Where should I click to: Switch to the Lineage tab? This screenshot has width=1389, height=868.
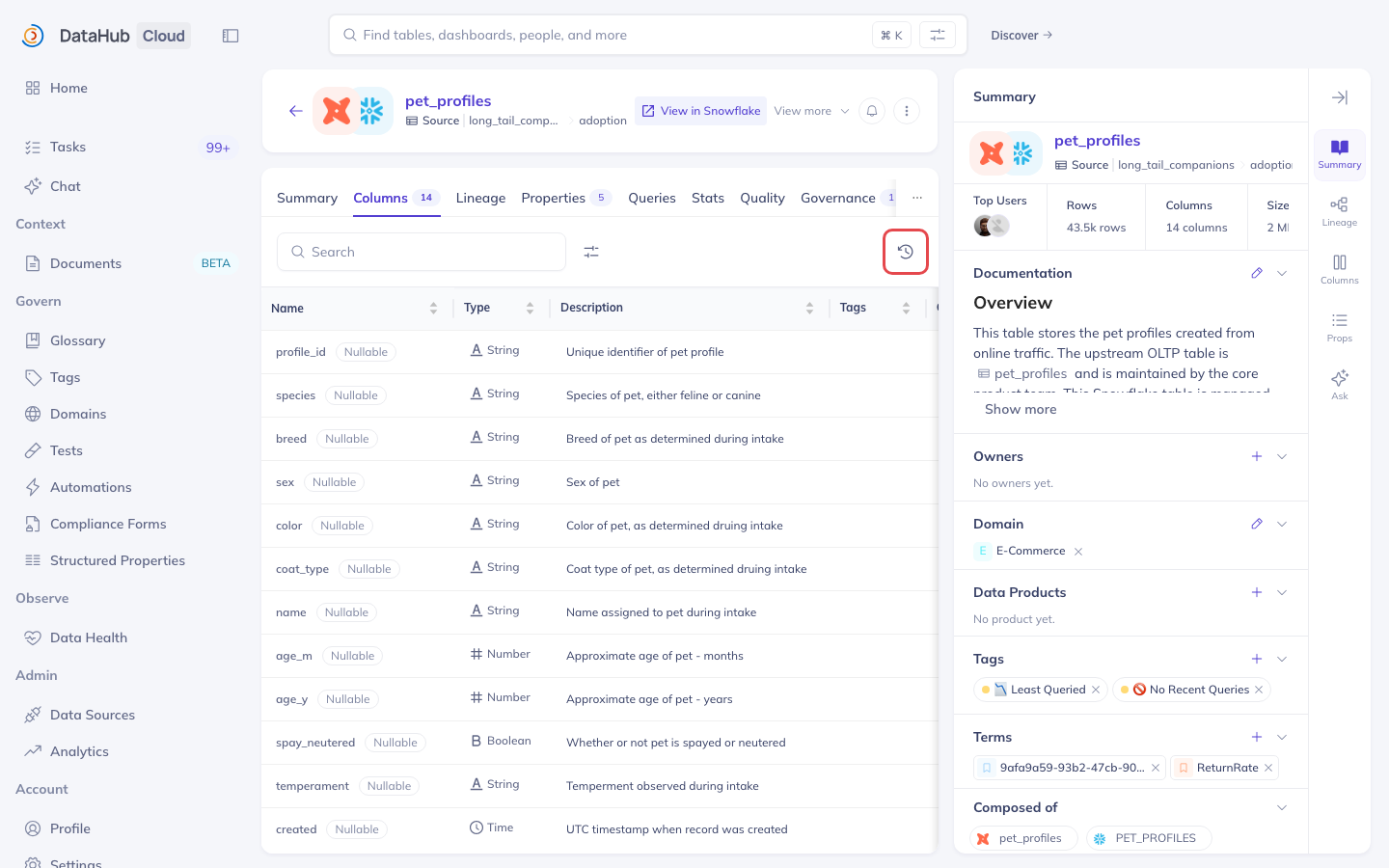click(x=480, y=198)
